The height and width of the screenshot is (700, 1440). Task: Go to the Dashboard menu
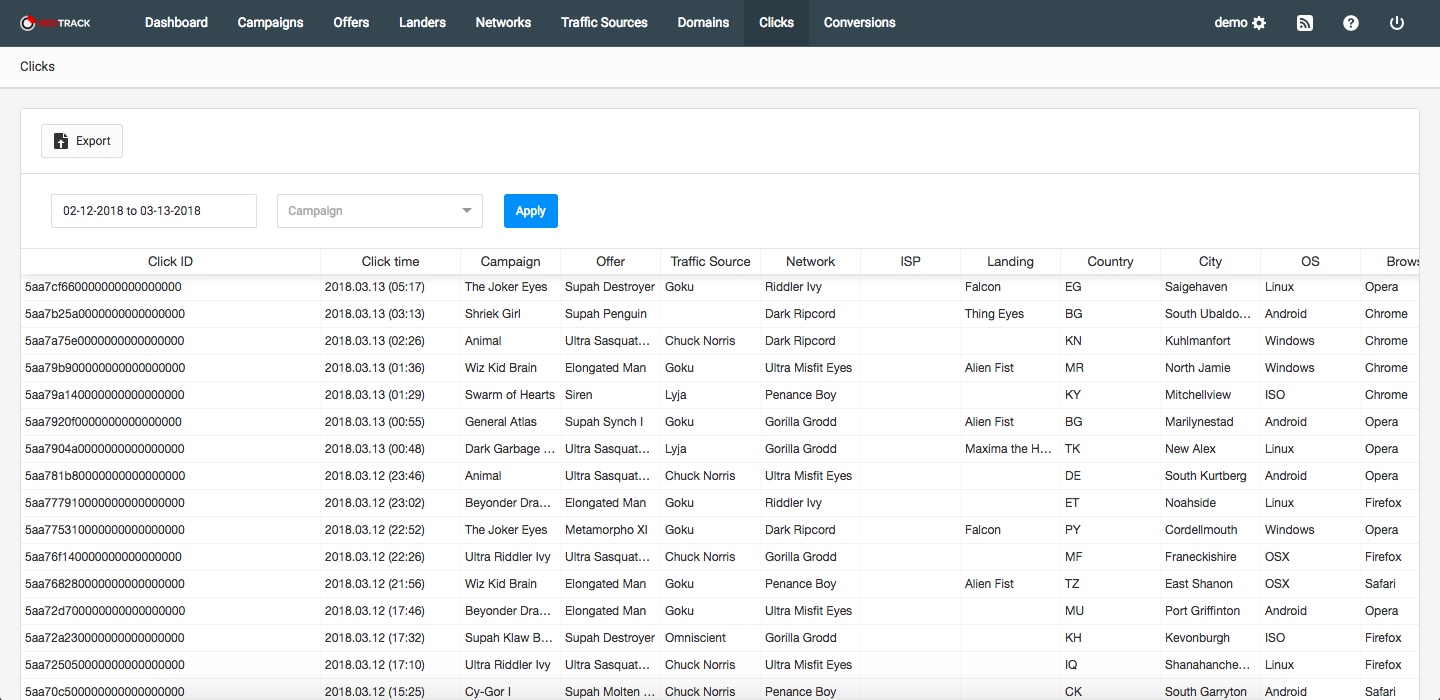tap(176, 23)
